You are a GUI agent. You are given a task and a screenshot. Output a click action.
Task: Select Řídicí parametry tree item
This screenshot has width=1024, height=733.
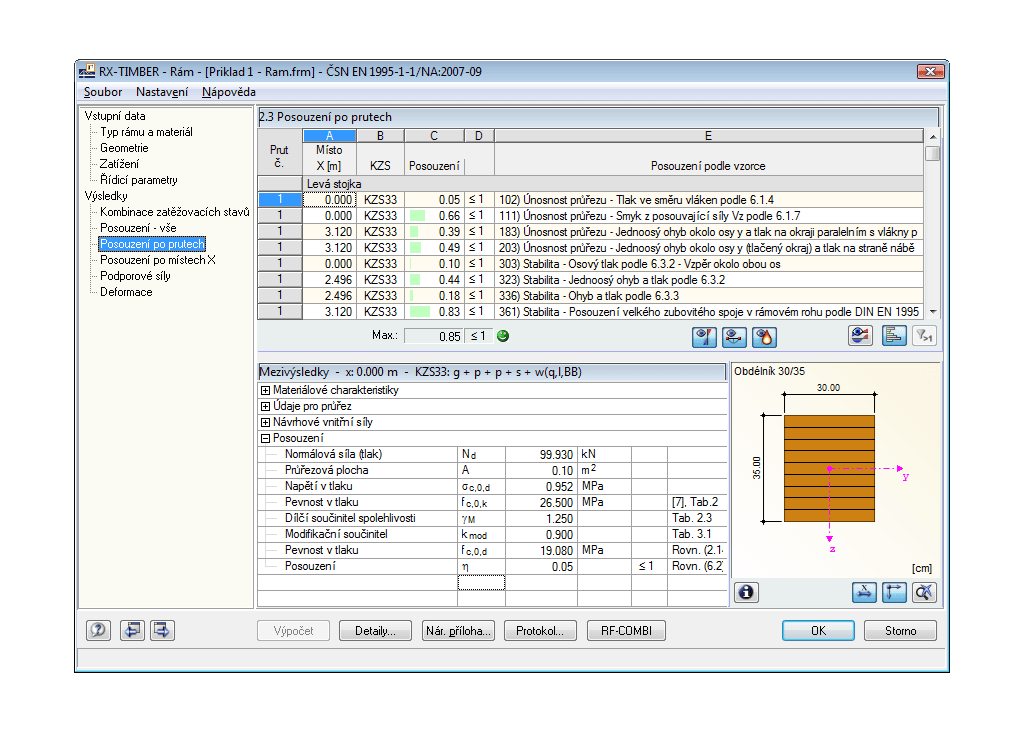[138, 180]
